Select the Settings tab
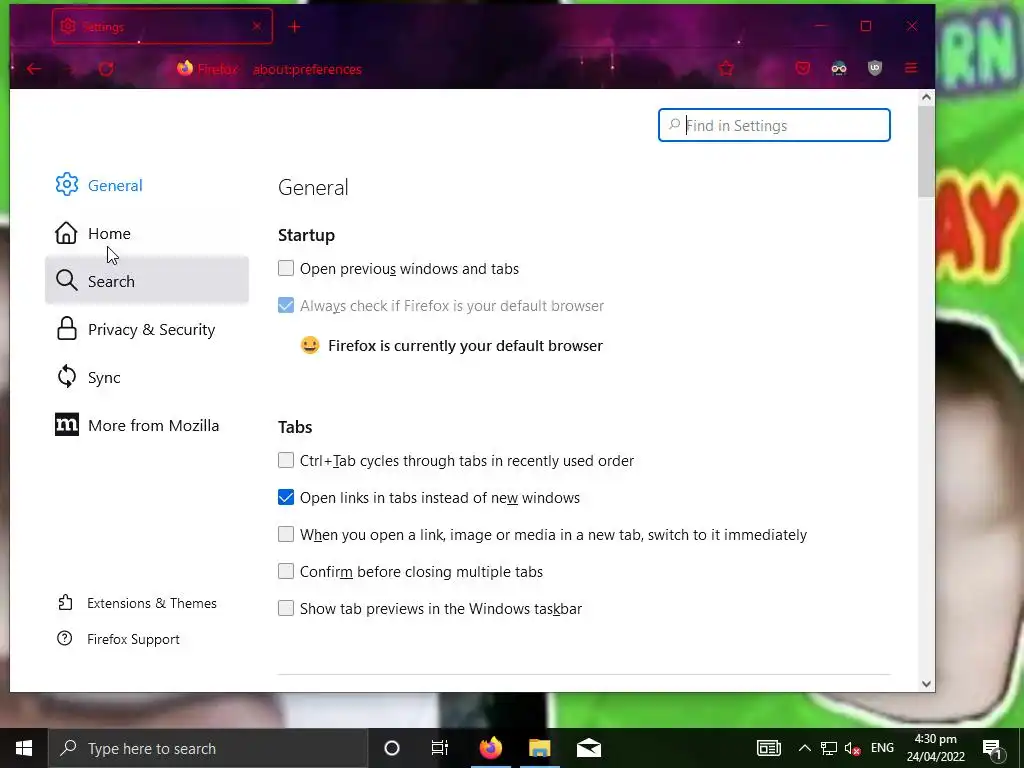 (162, 26)
